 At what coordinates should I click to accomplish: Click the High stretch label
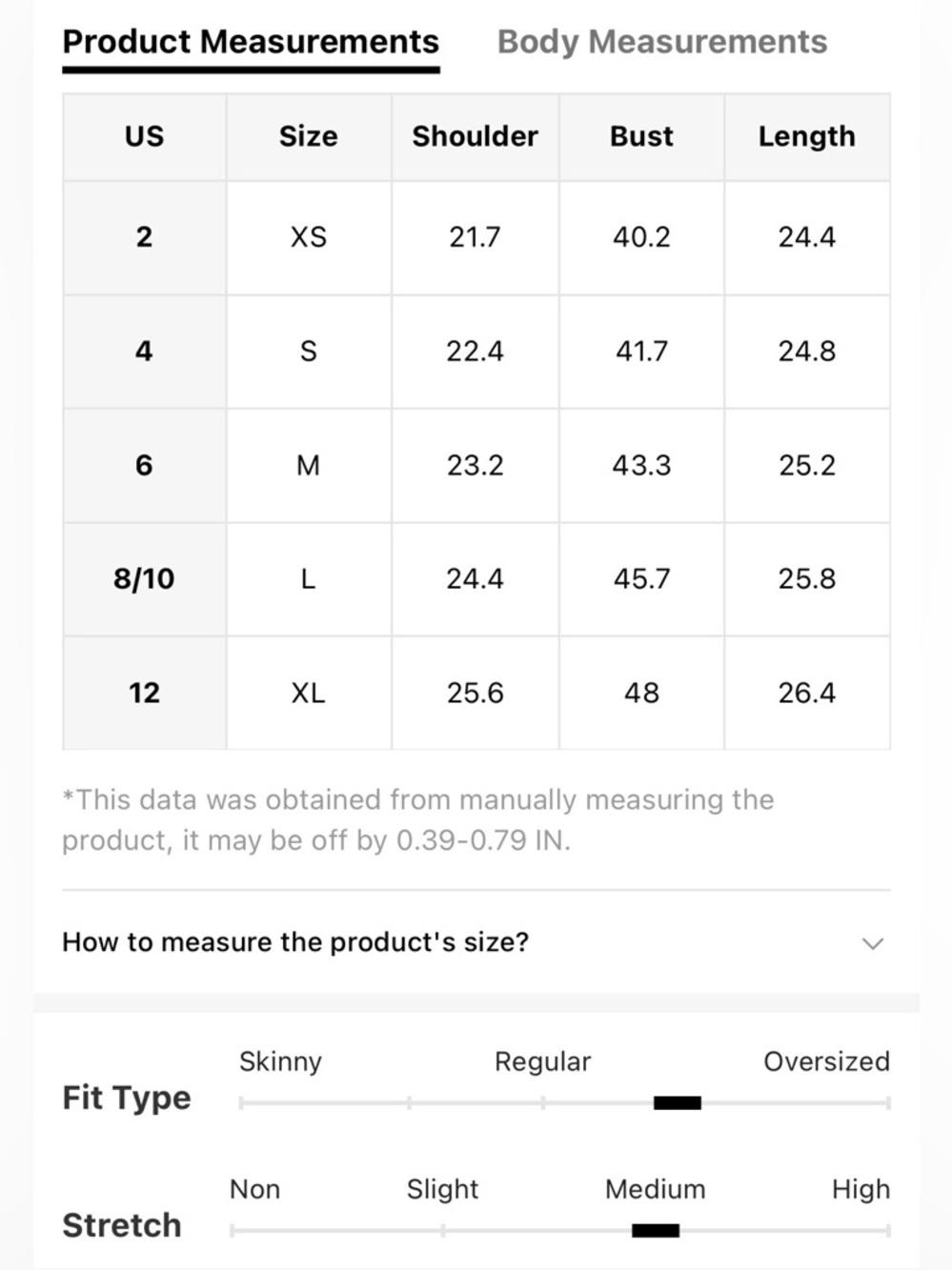pos(861,1189)
